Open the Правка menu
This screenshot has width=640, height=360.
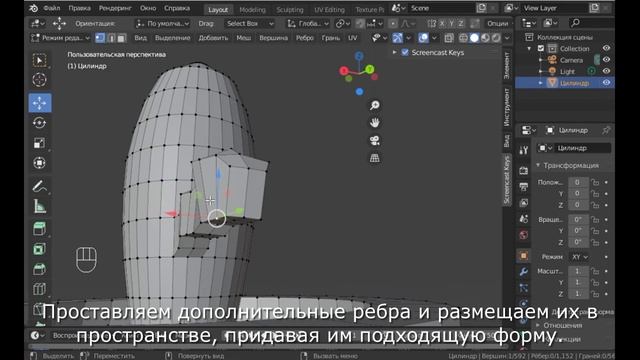point(79,8)
